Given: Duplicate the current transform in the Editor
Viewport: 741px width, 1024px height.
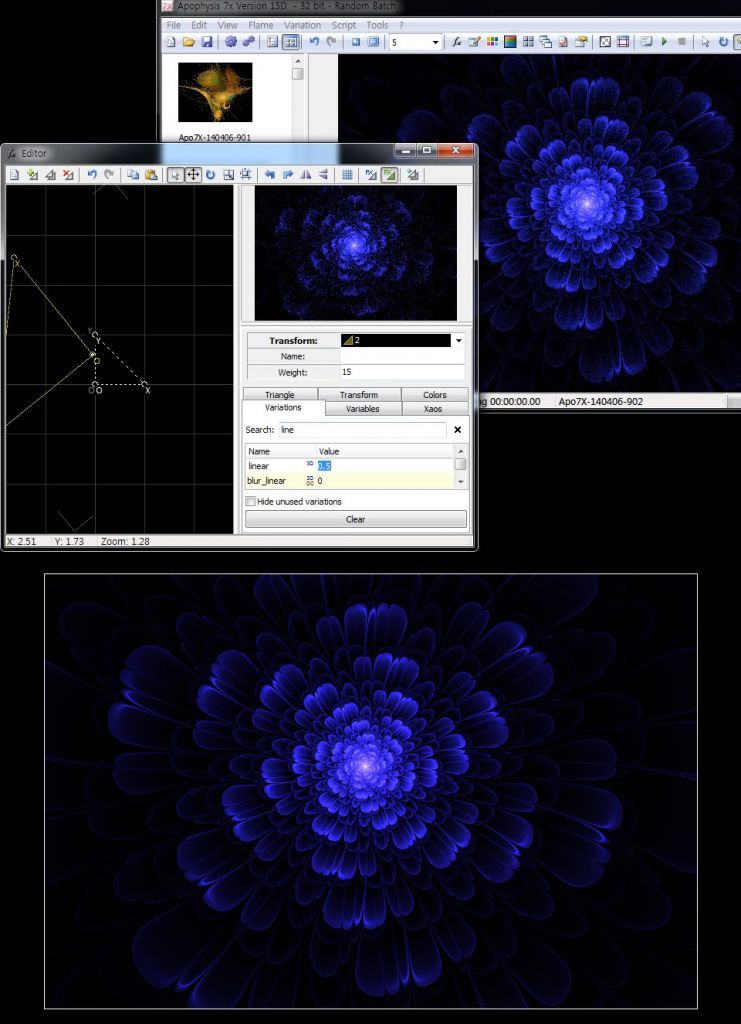Looking at the screenshot, I should click(50, 174).
